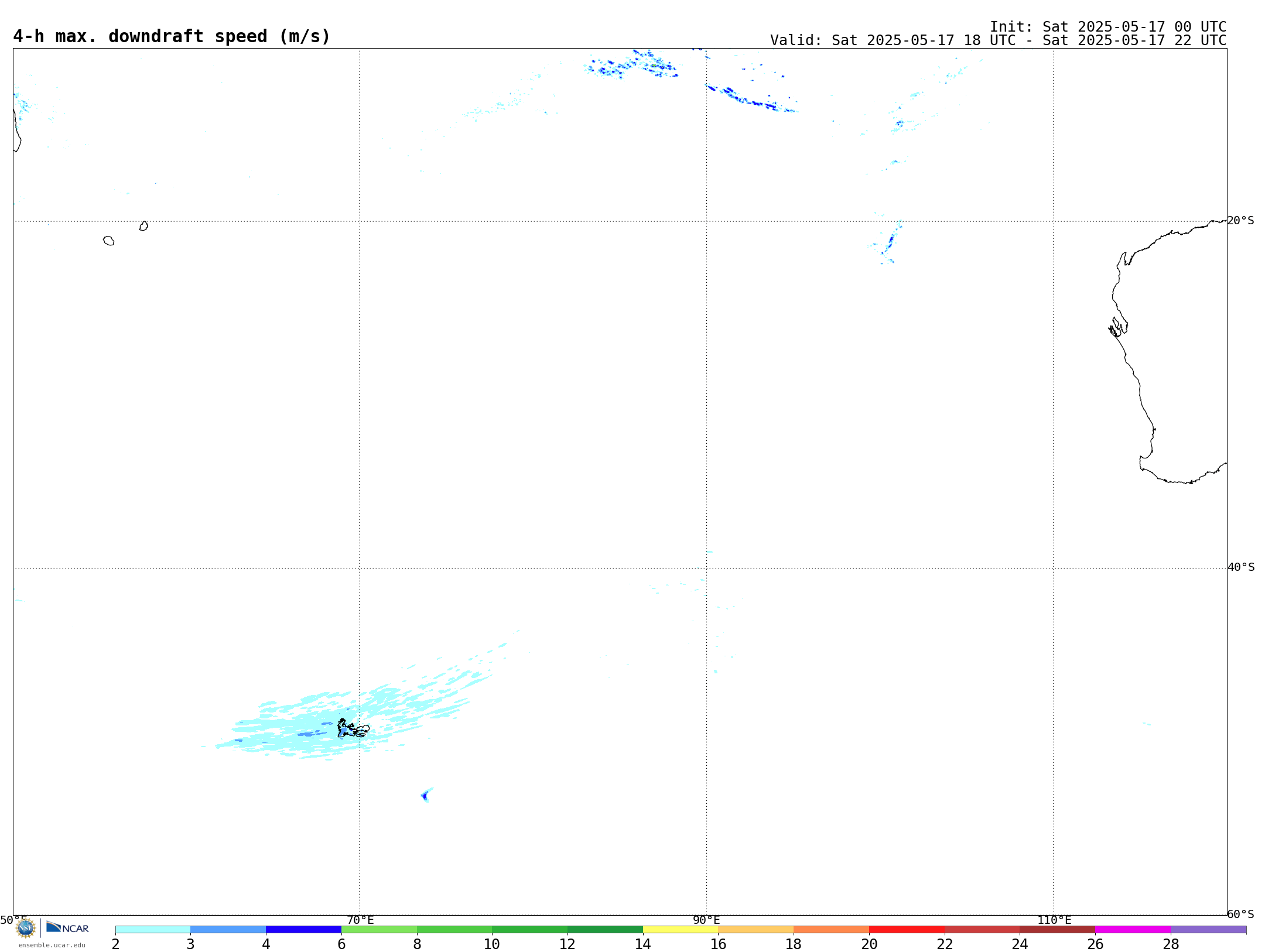Click the colorbar tick label '14'
The width and height of the screenshot is (1265, 952).
(x=643, y=944)
